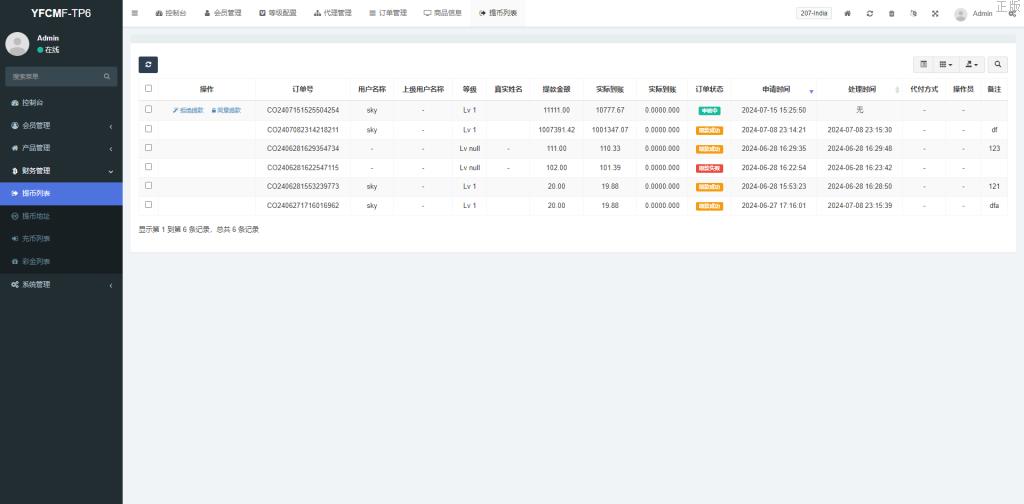Tick the checkbox for order CO2407151525504254

(x=149, y=110)
